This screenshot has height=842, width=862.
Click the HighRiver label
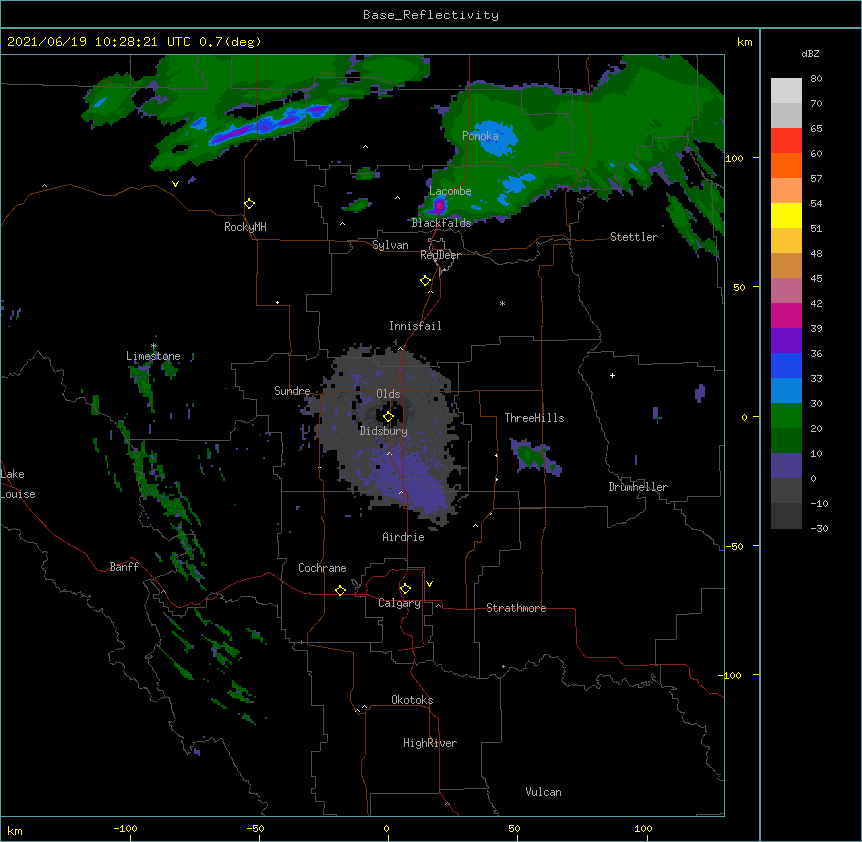coord(430,743)
